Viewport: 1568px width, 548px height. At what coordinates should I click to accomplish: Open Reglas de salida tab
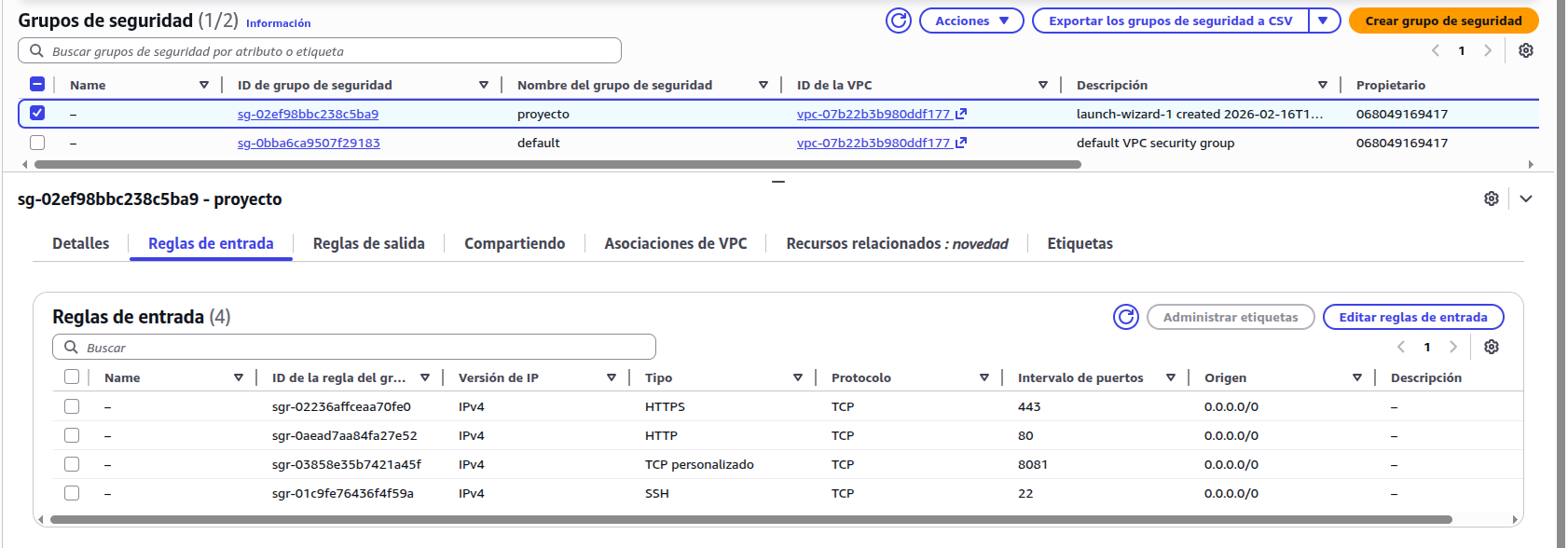369,243
